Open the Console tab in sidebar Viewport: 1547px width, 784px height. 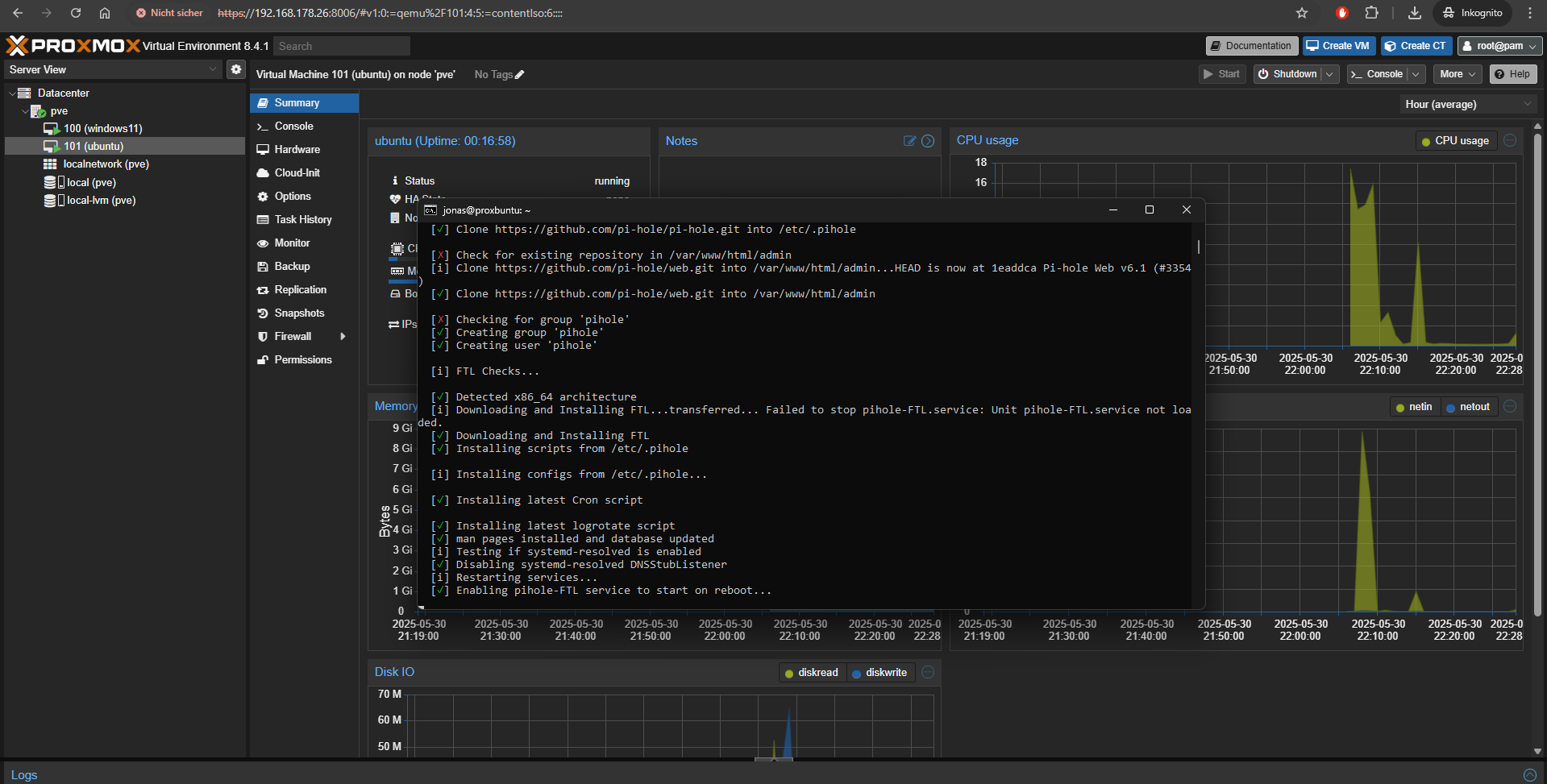tap(305, 127)
